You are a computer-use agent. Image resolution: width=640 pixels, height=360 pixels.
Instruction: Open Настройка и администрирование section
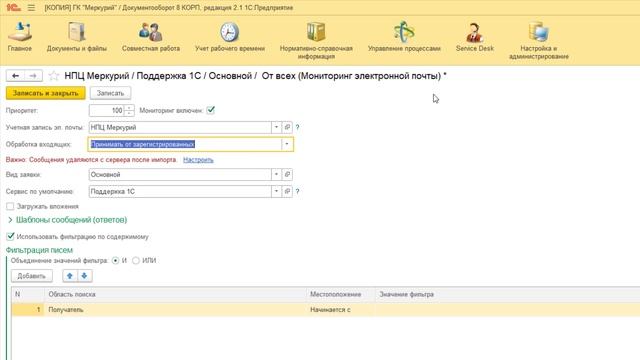tap(539, 40)
